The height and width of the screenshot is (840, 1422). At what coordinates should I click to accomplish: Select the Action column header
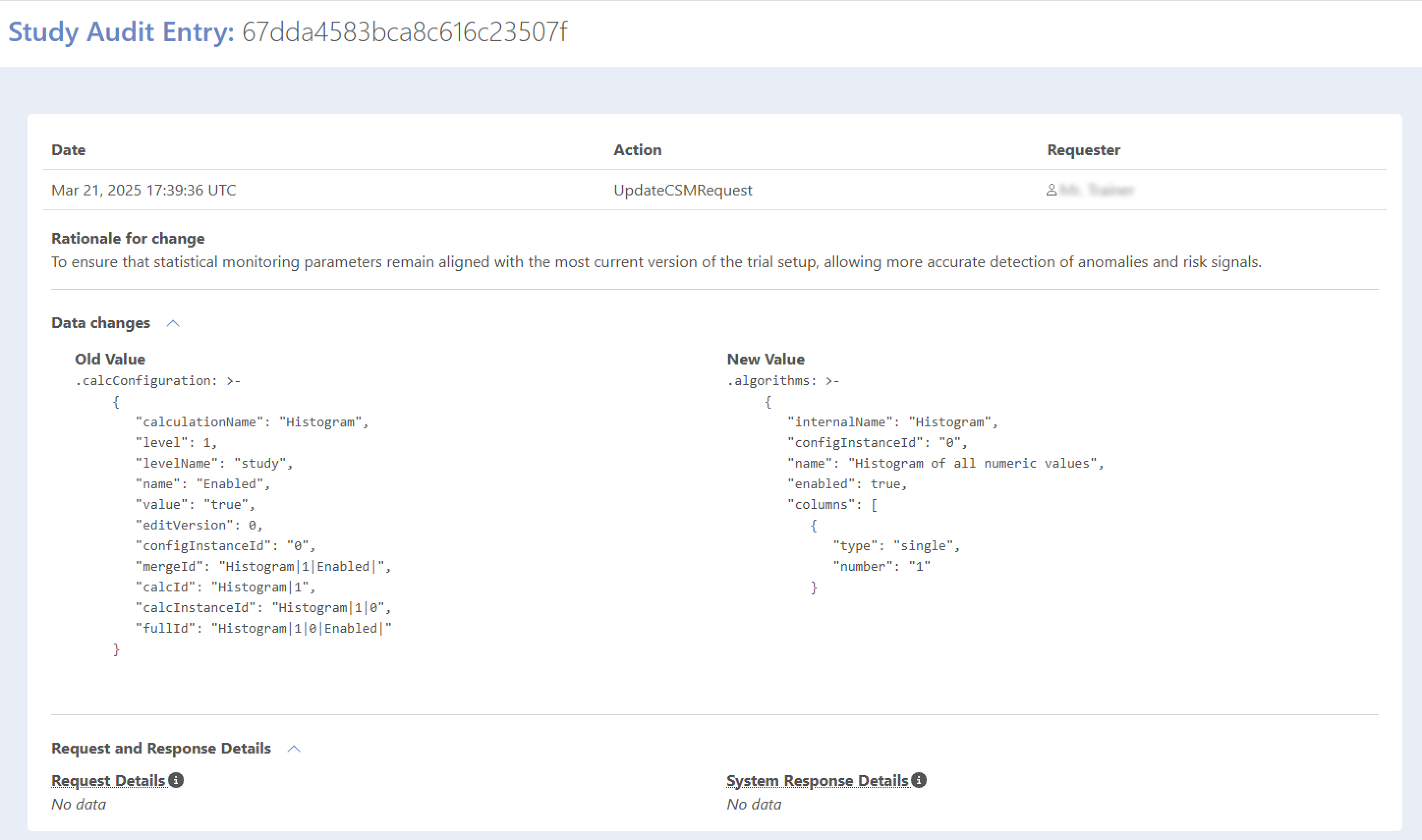pos(638,150)
